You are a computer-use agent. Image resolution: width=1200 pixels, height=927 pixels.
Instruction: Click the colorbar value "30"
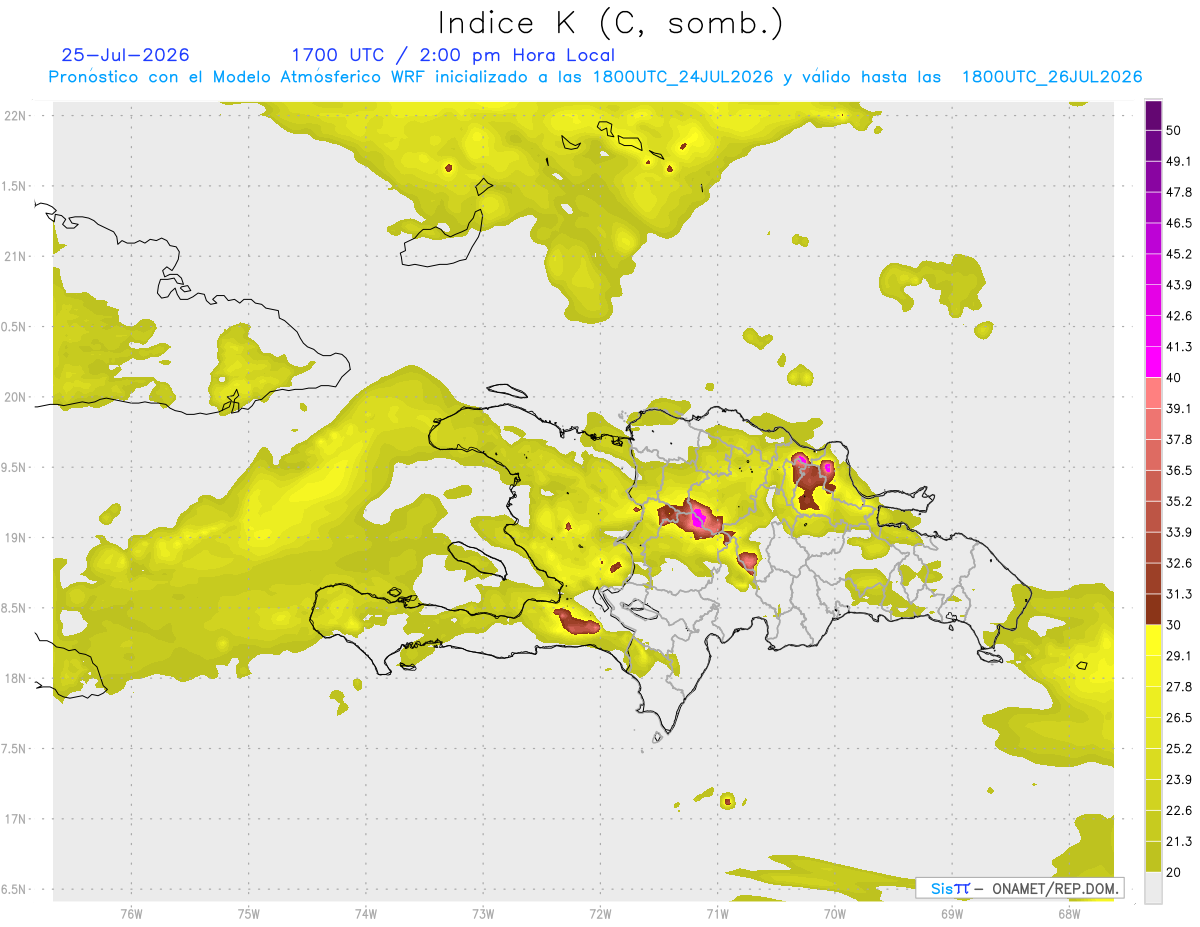[1174, 625]
